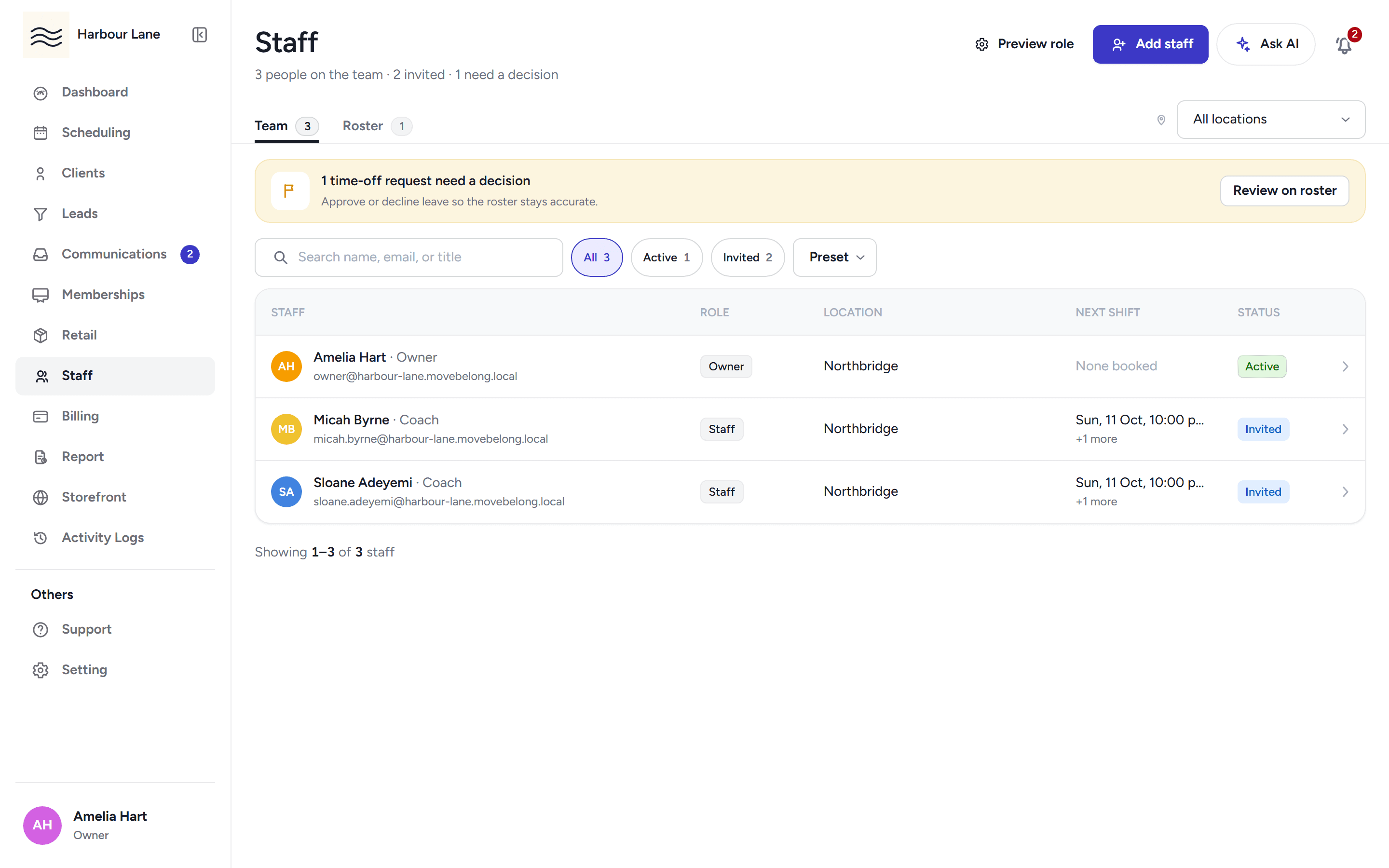Open Setting gear icon
The image size is (1389, 868).
[x=40, y=670]
